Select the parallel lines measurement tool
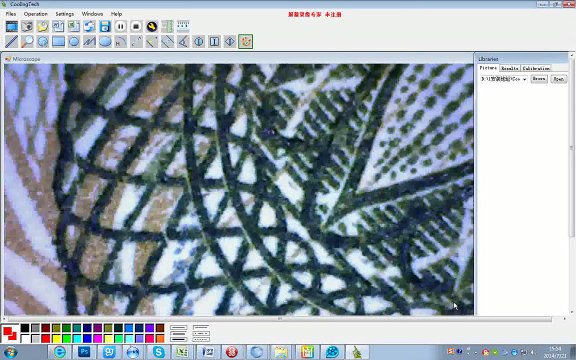 (168, 42)
